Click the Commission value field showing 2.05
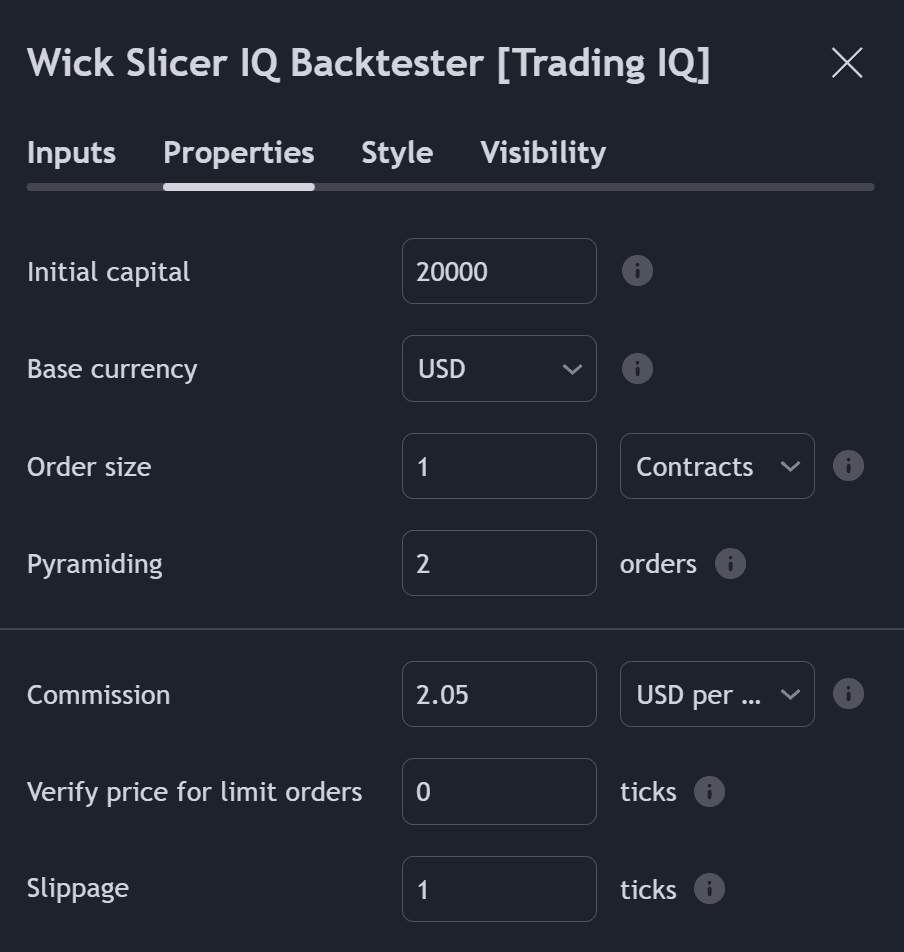904x952 pixels. pos(499,693)
